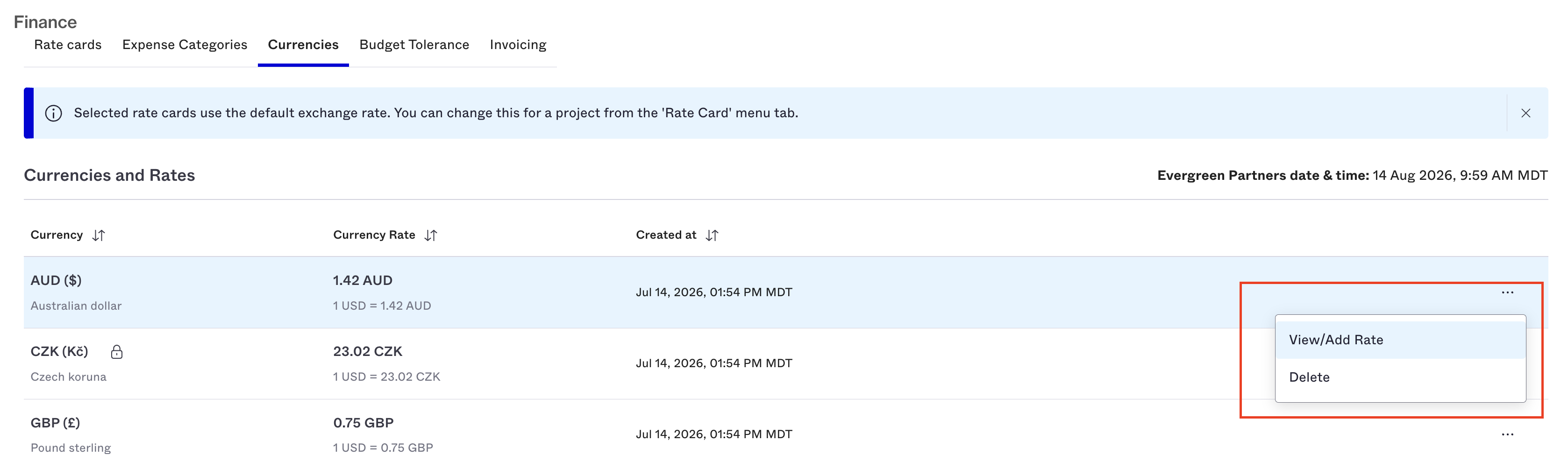Open the Expense Categories tab
This screenshot has height=469, width=1568.
(185, 45)
